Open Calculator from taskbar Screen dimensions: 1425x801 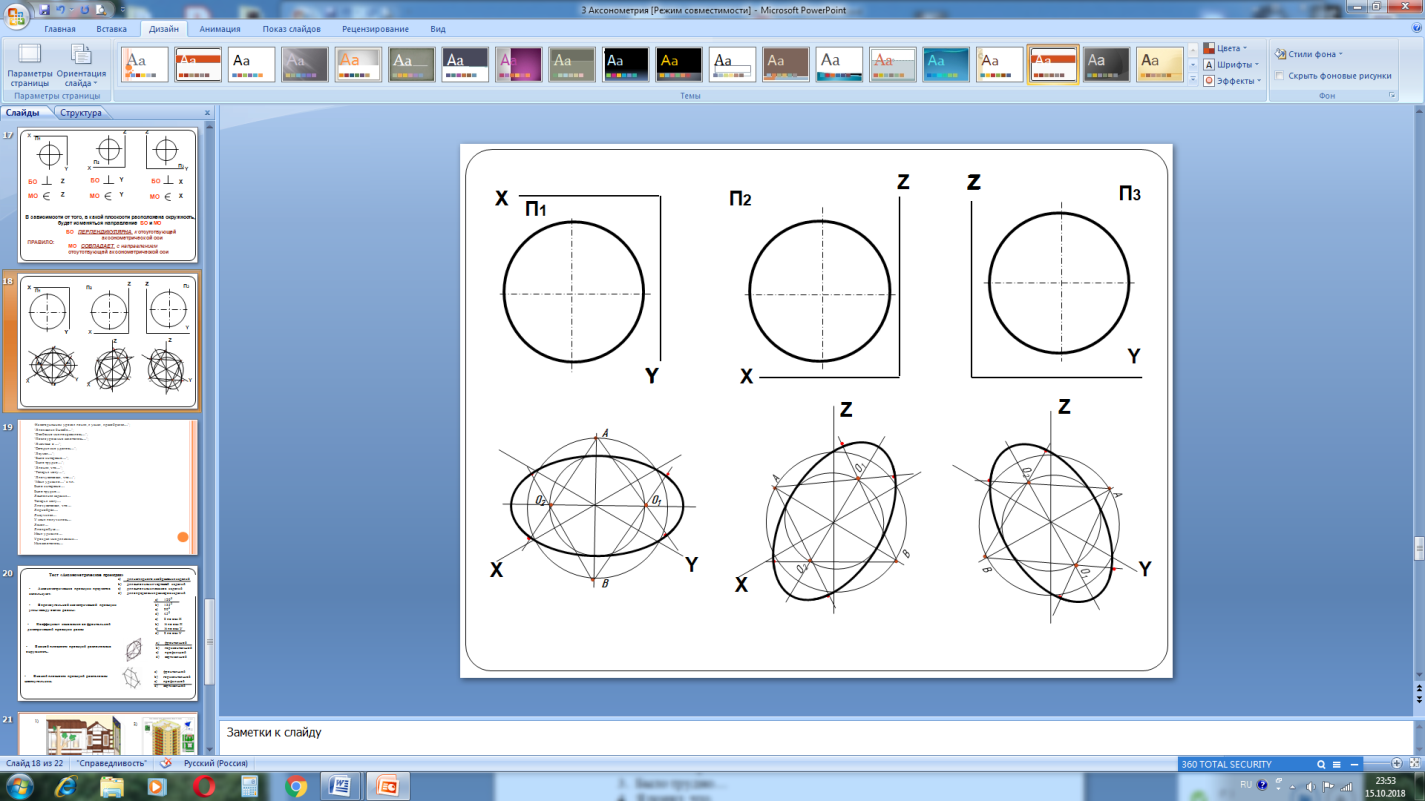(x=250, y=786)
